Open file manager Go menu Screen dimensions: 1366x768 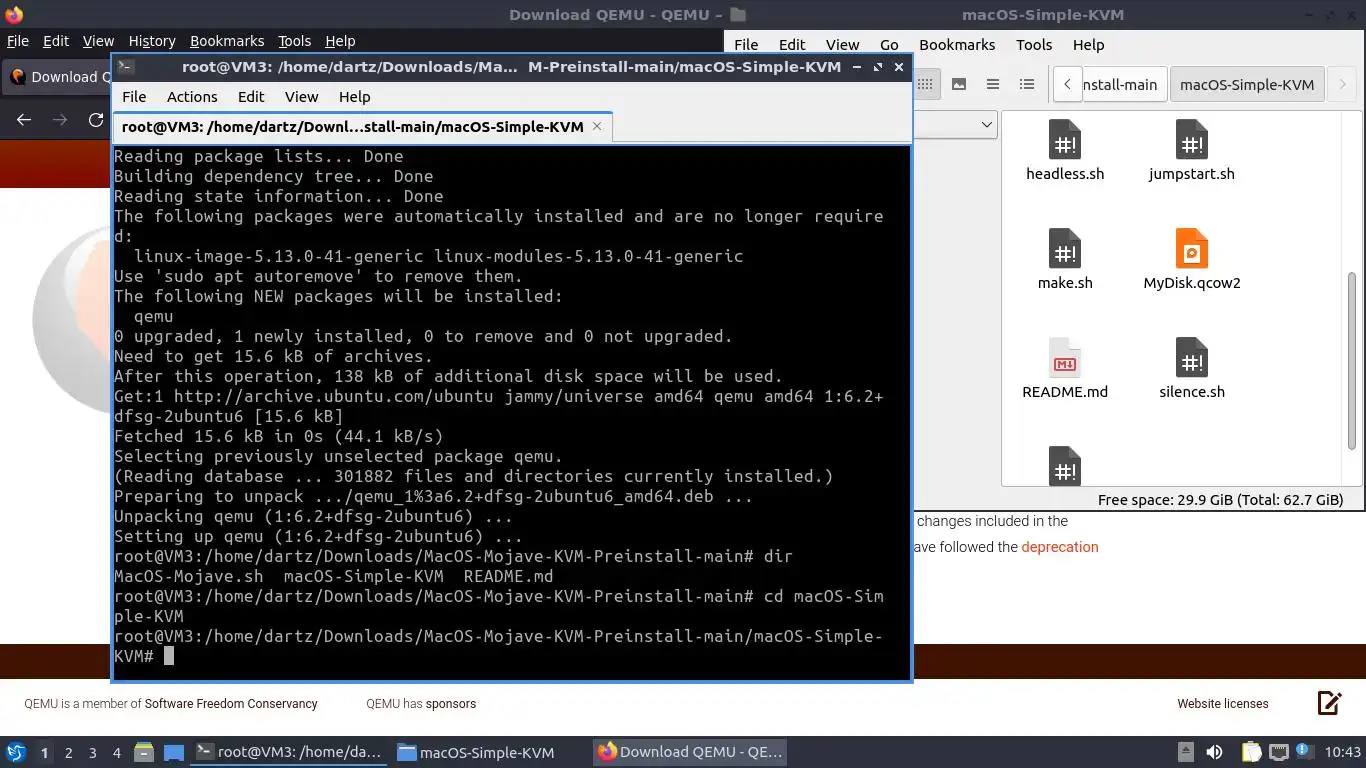[889, 45]
